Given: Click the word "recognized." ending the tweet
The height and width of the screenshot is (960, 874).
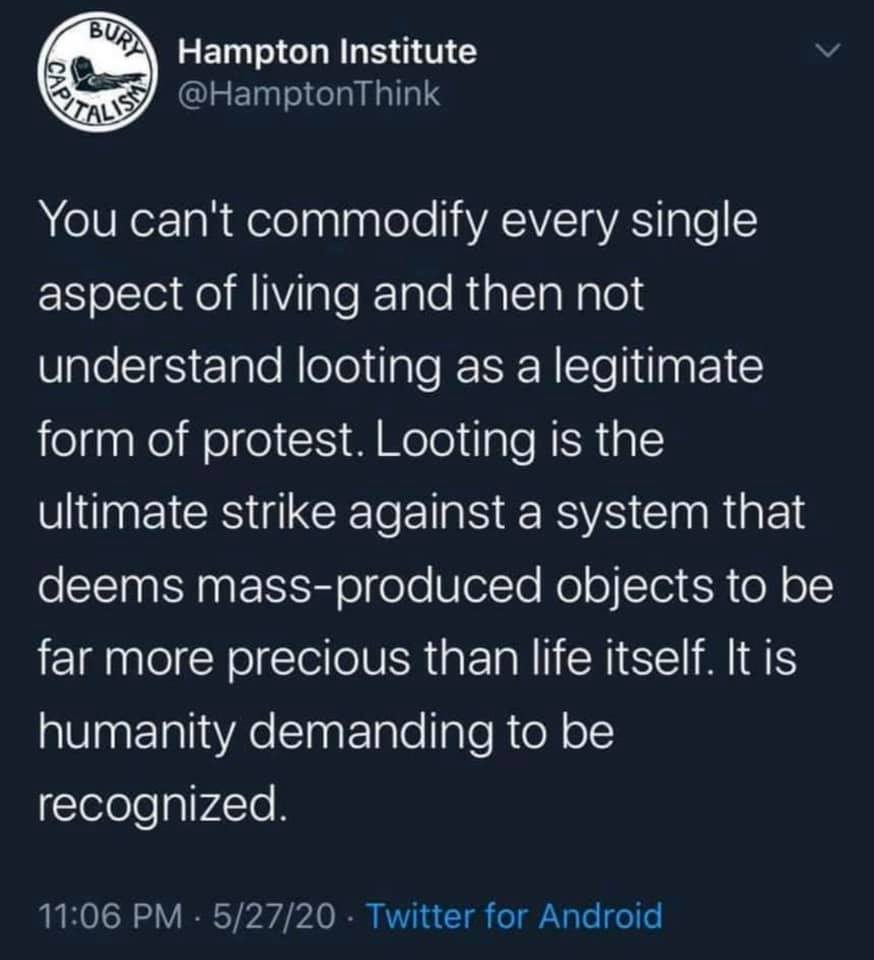Looking at the screenshot, I should point(162,806).
